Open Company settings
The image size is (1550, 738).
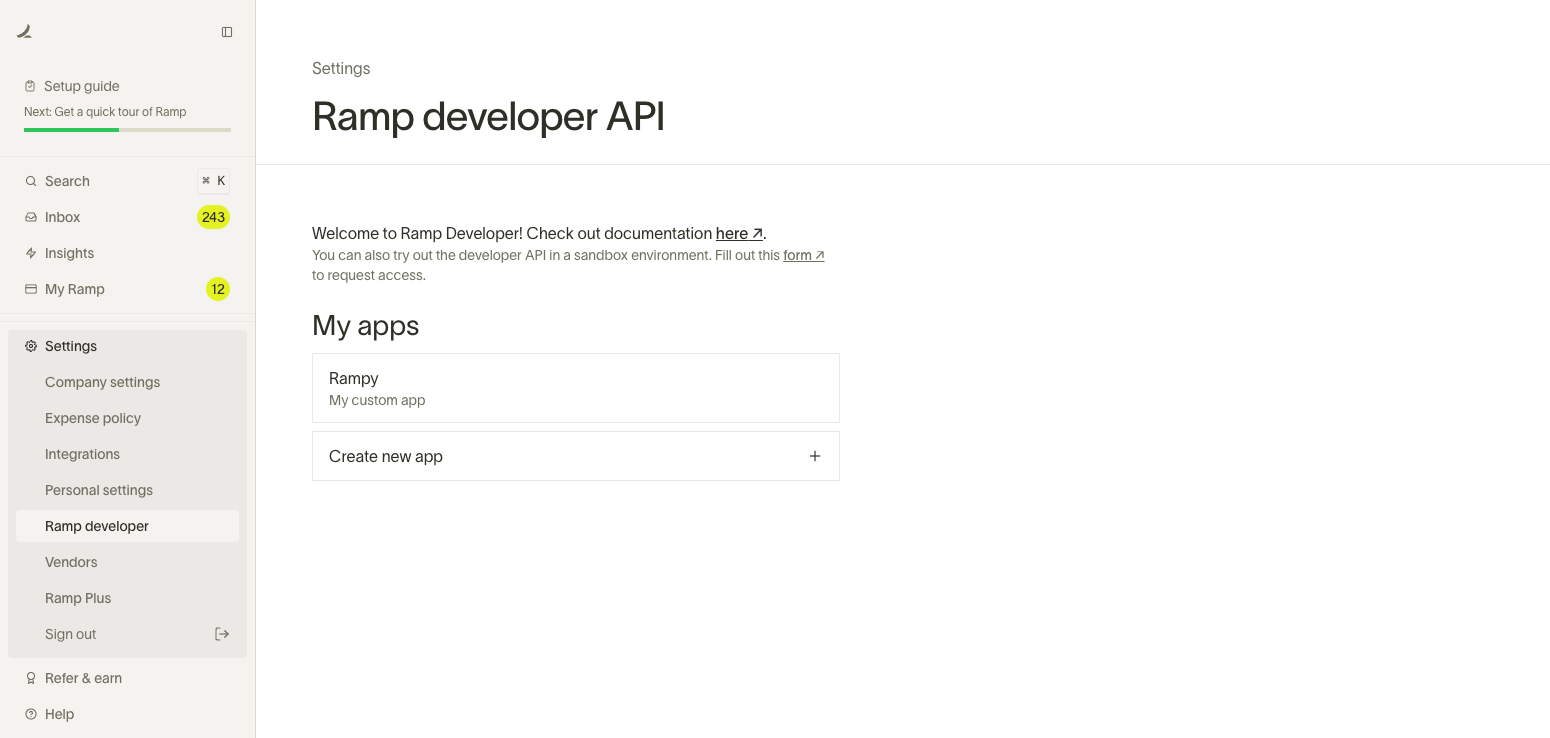point(102,382)
